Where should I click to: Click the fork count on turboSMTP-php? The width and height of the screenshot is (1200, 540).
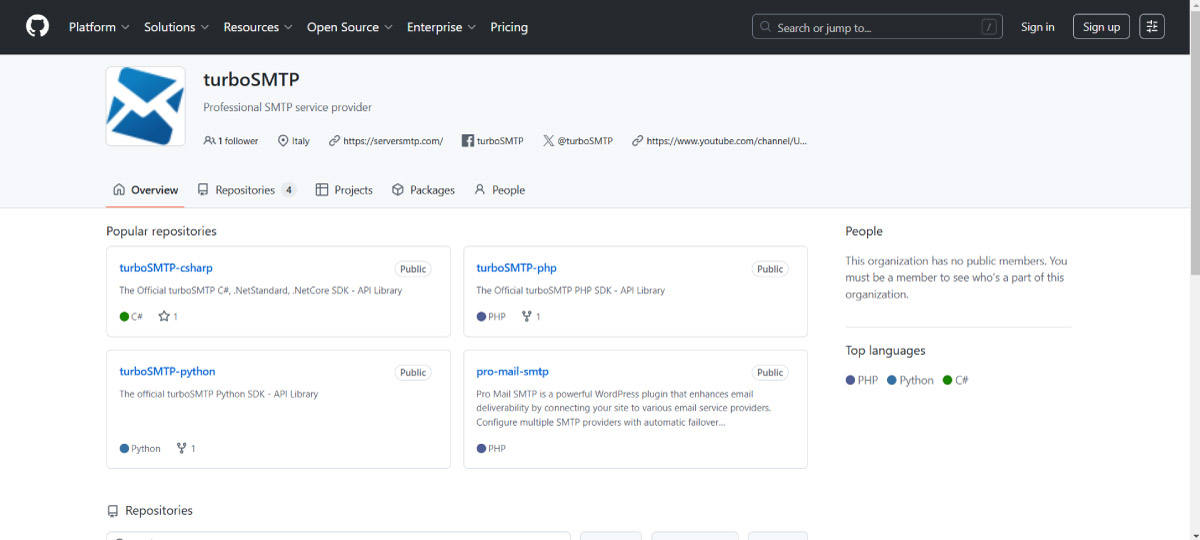[x=531, y=317]
